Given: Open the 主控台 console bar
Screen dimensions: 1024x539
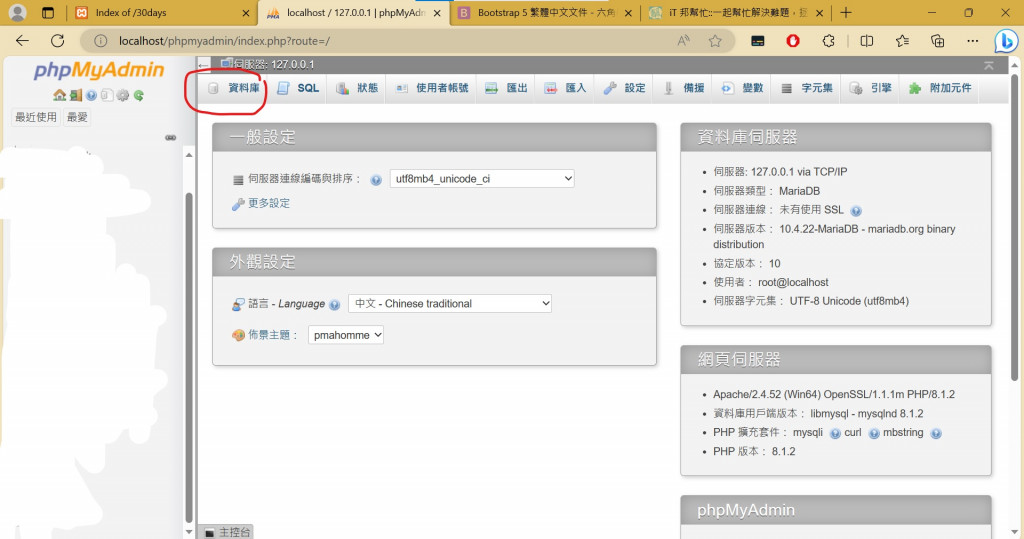Looking at the screenshot, I should tap(227, 532).
